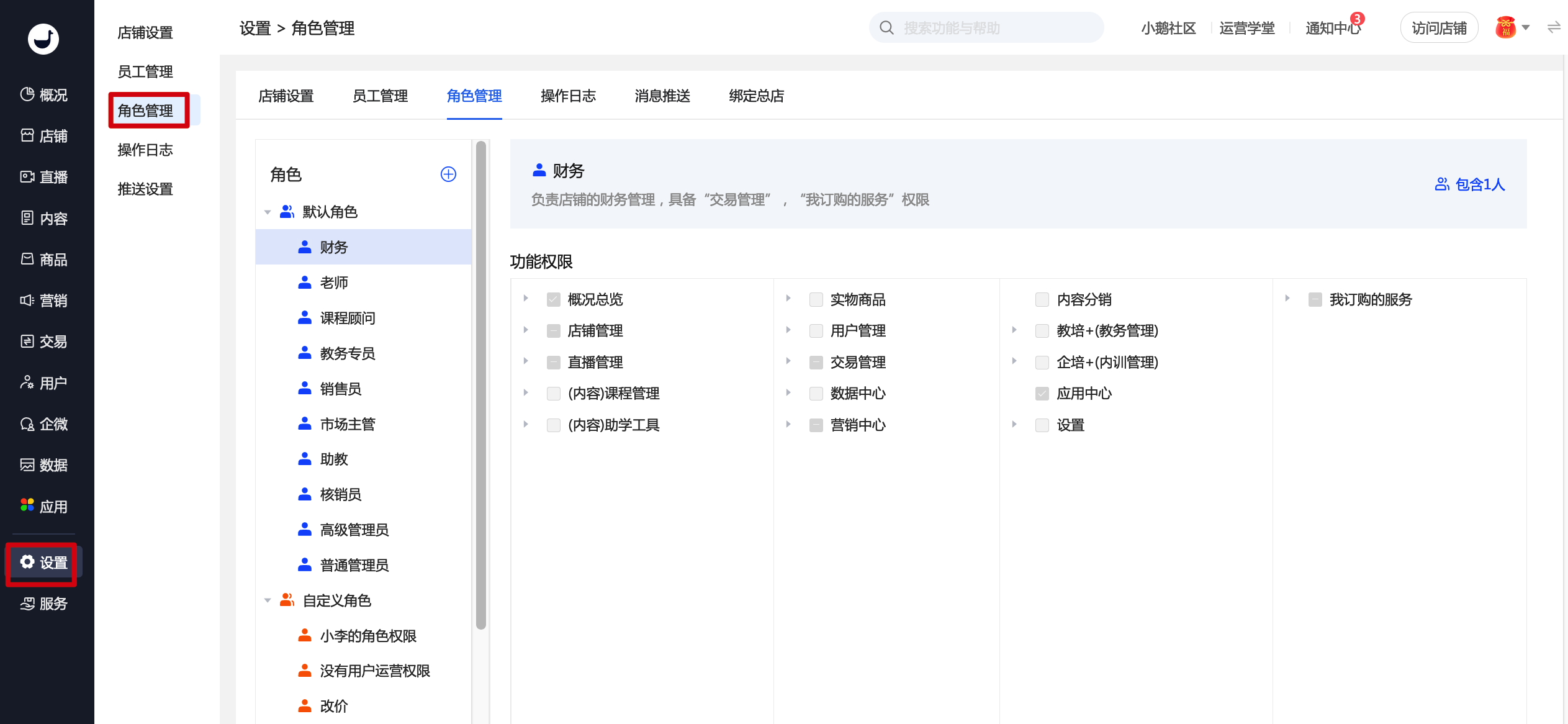Expand the 直播管理 permission node

point(526,361)
